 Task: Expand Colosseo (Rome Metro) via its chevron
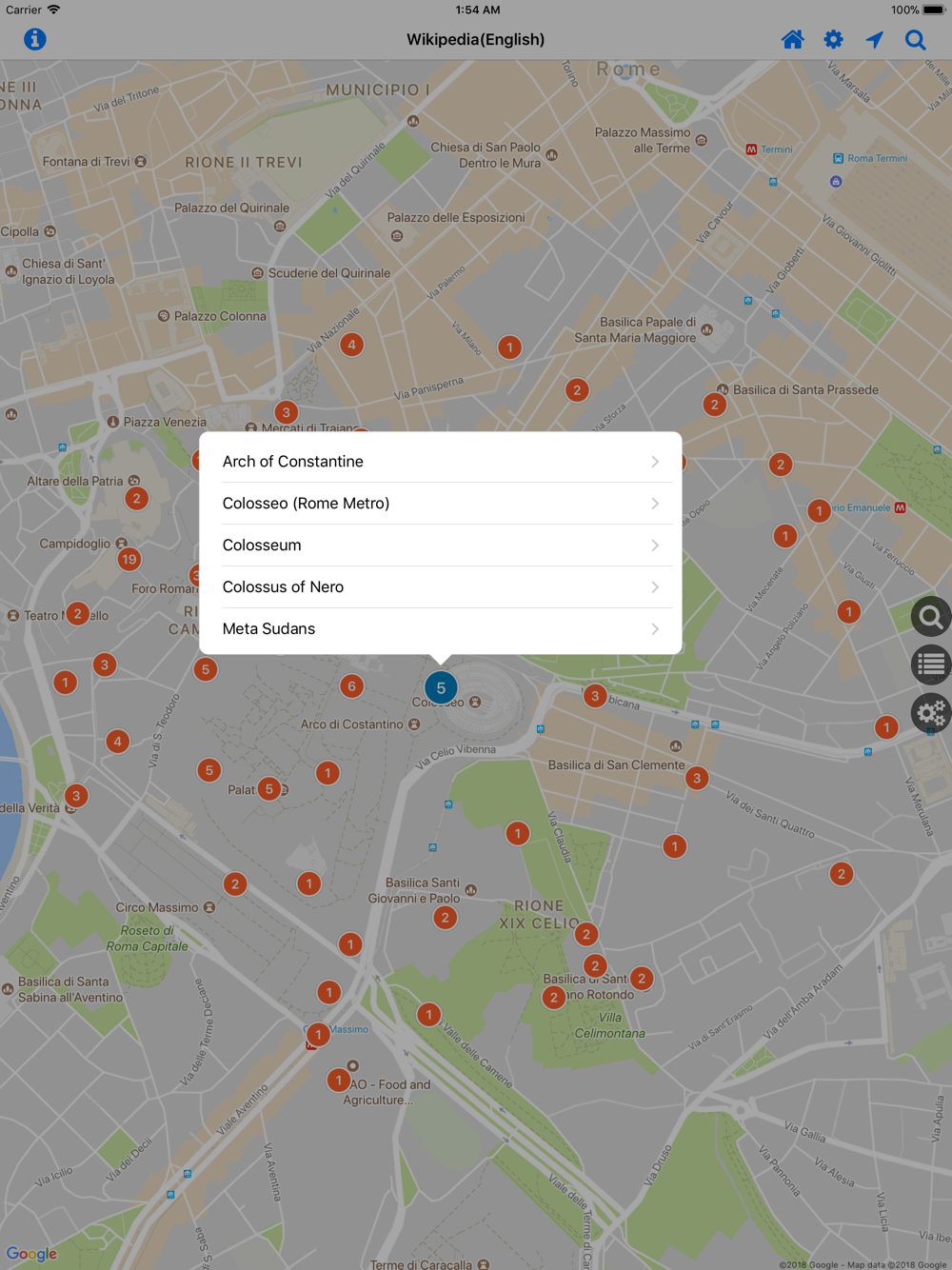tap(655, 504)
